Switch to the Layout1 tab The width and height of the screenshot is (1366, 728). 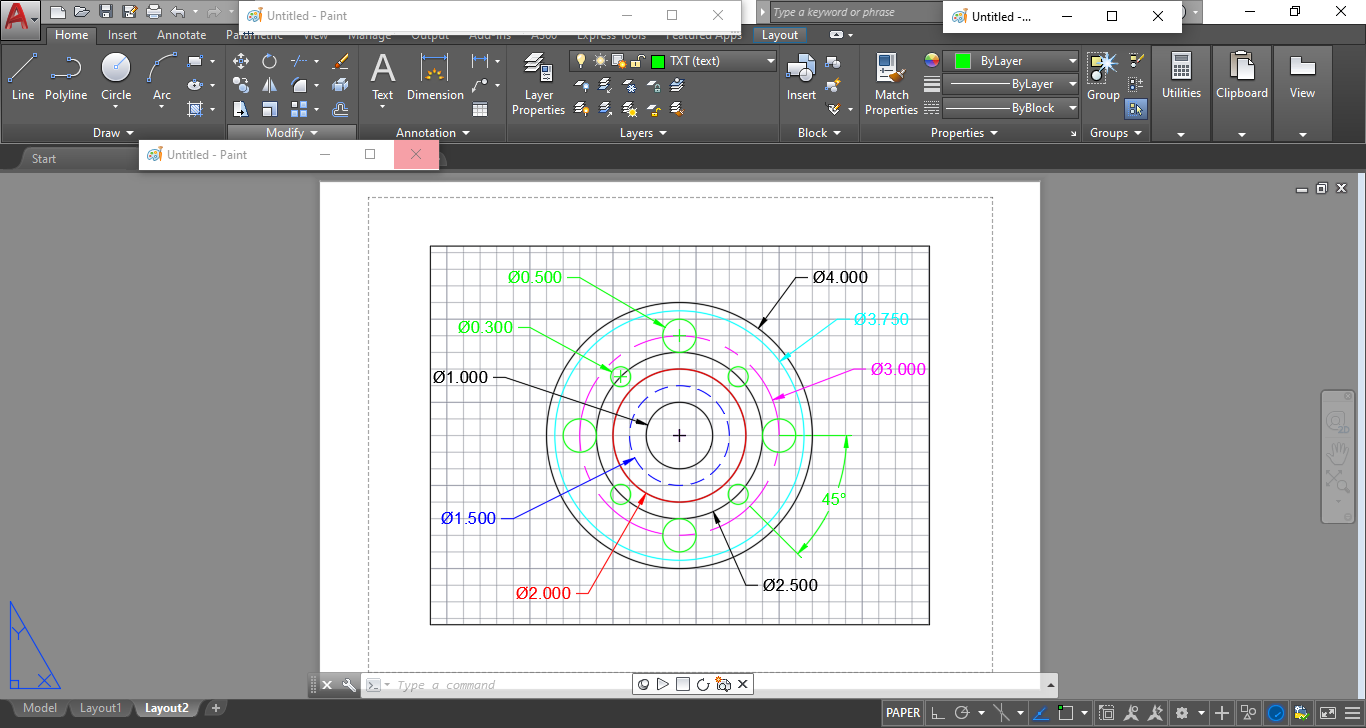click(x=100, y=708)
